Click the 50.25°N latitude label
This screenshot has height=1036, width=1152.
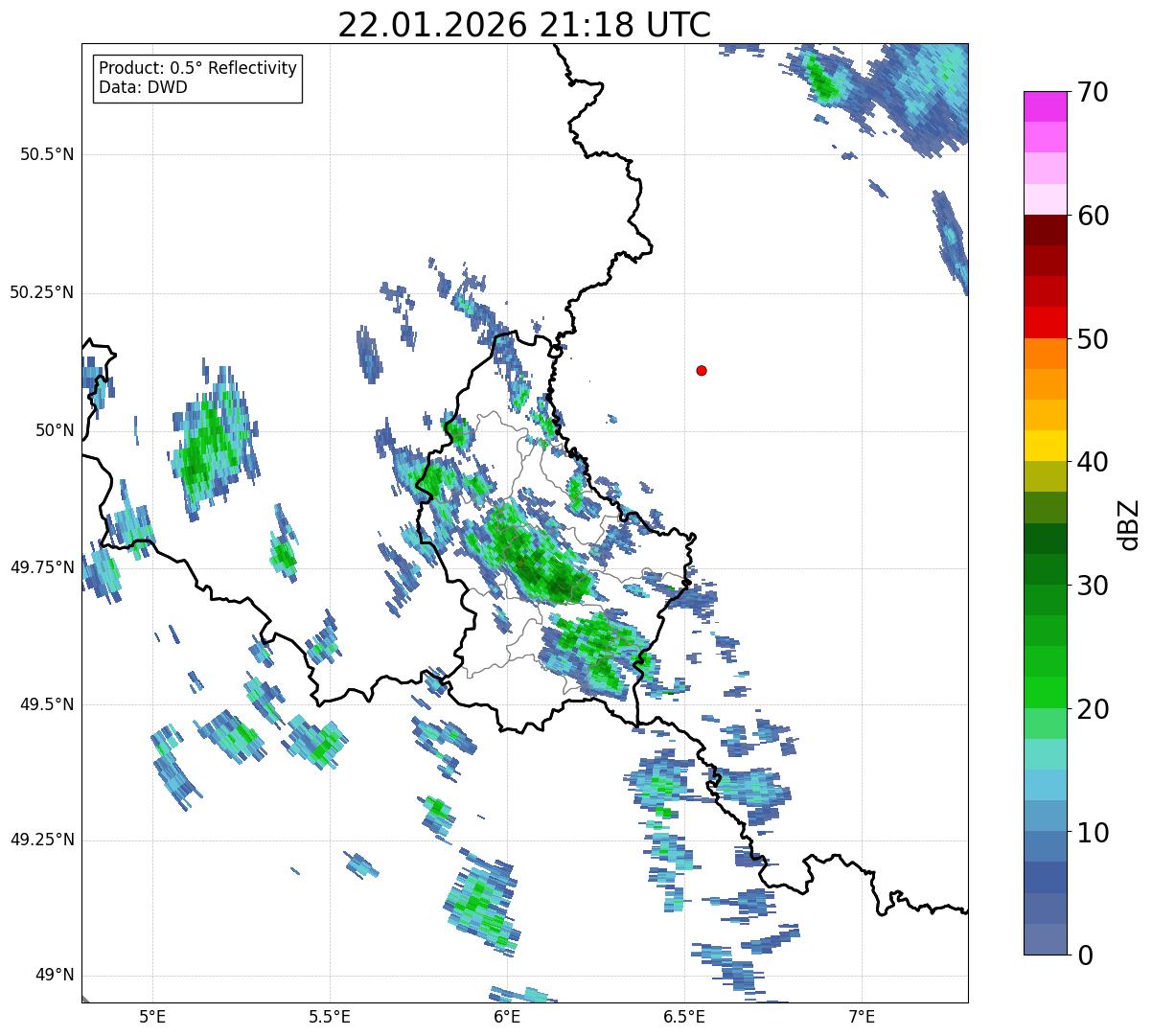coord(41,292)
